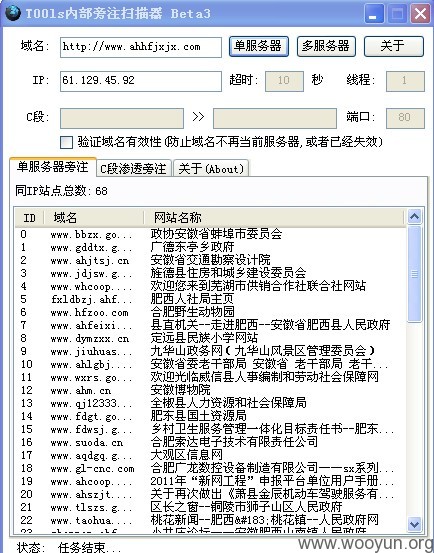Select row www.hfzoo.com 合肥野生动物园

[x=211, y=312]
